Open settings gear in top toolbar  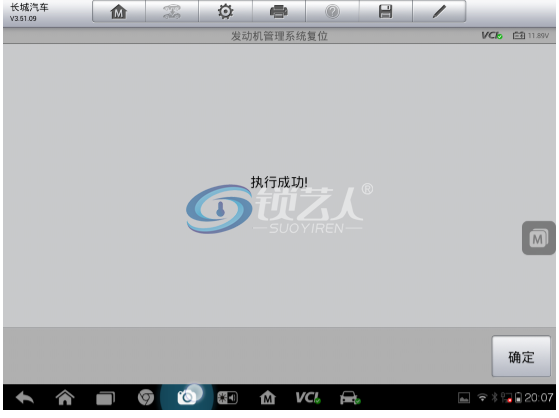(x=225, y=12)
